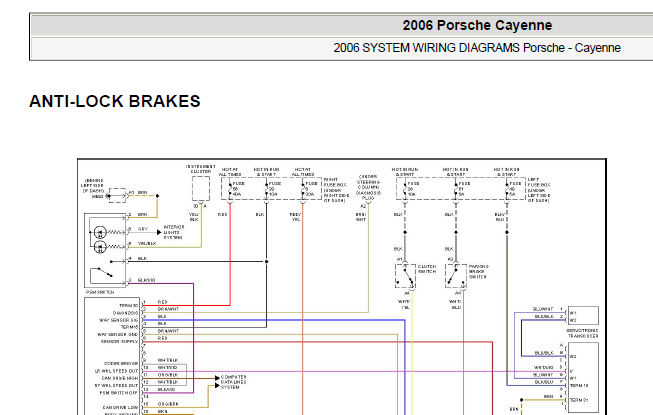The width and height of the screenshot is (653, 415).
Task: Click the "ORG/BRN" wire label at pin 15
Action: 168,404
